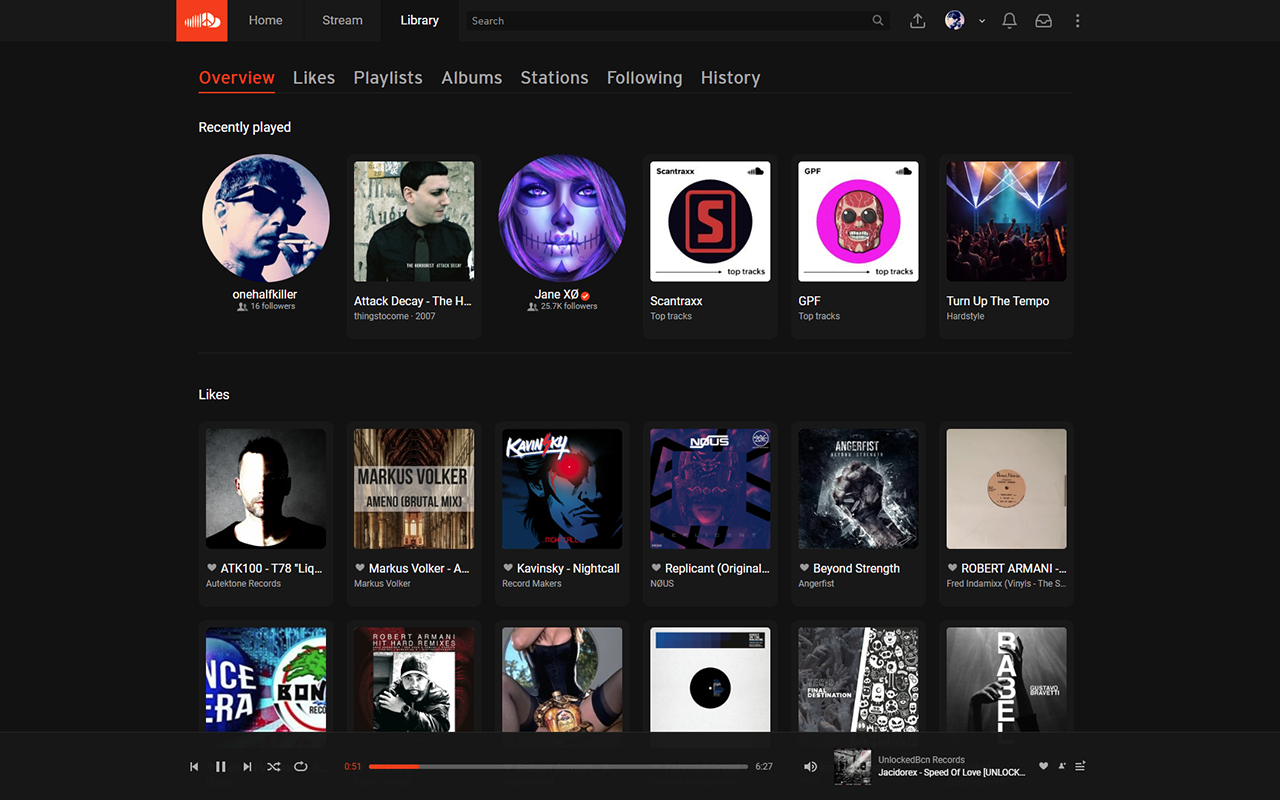This screenshot has height=800, width=1280.
Task: Focus the Search field
Action: point(677,20)
